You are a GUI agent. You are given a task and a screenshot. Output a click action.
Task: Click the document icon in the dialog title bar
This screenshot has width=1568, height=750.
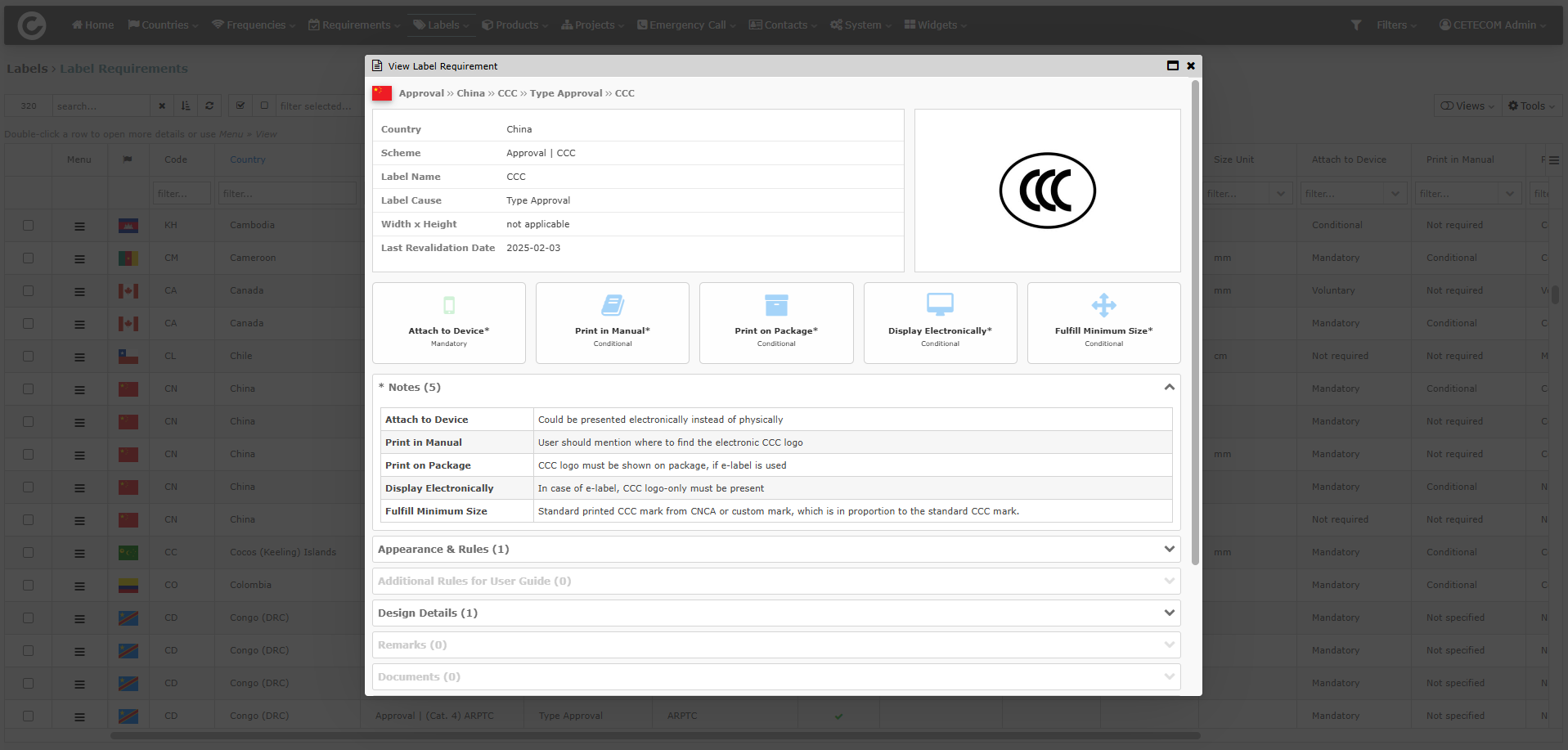coord(377,65)
